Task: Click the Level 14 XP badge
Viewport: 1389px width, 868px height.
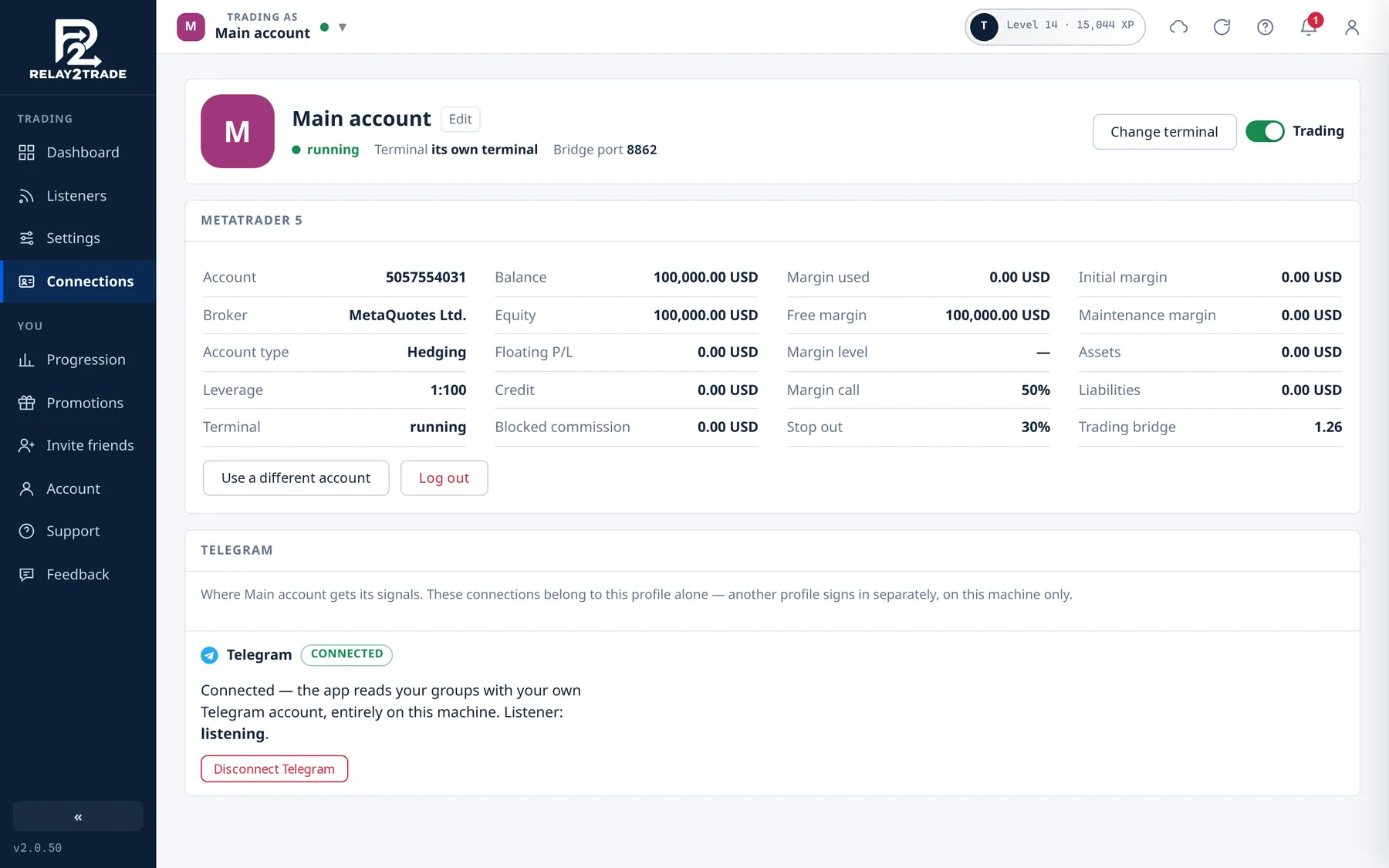Action: pos(1055,26)
